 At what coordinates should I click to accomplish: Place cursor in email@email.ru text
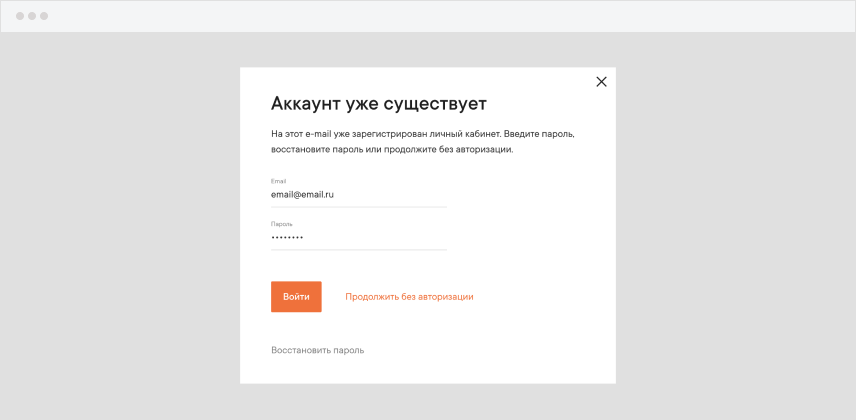coord(302,195)
